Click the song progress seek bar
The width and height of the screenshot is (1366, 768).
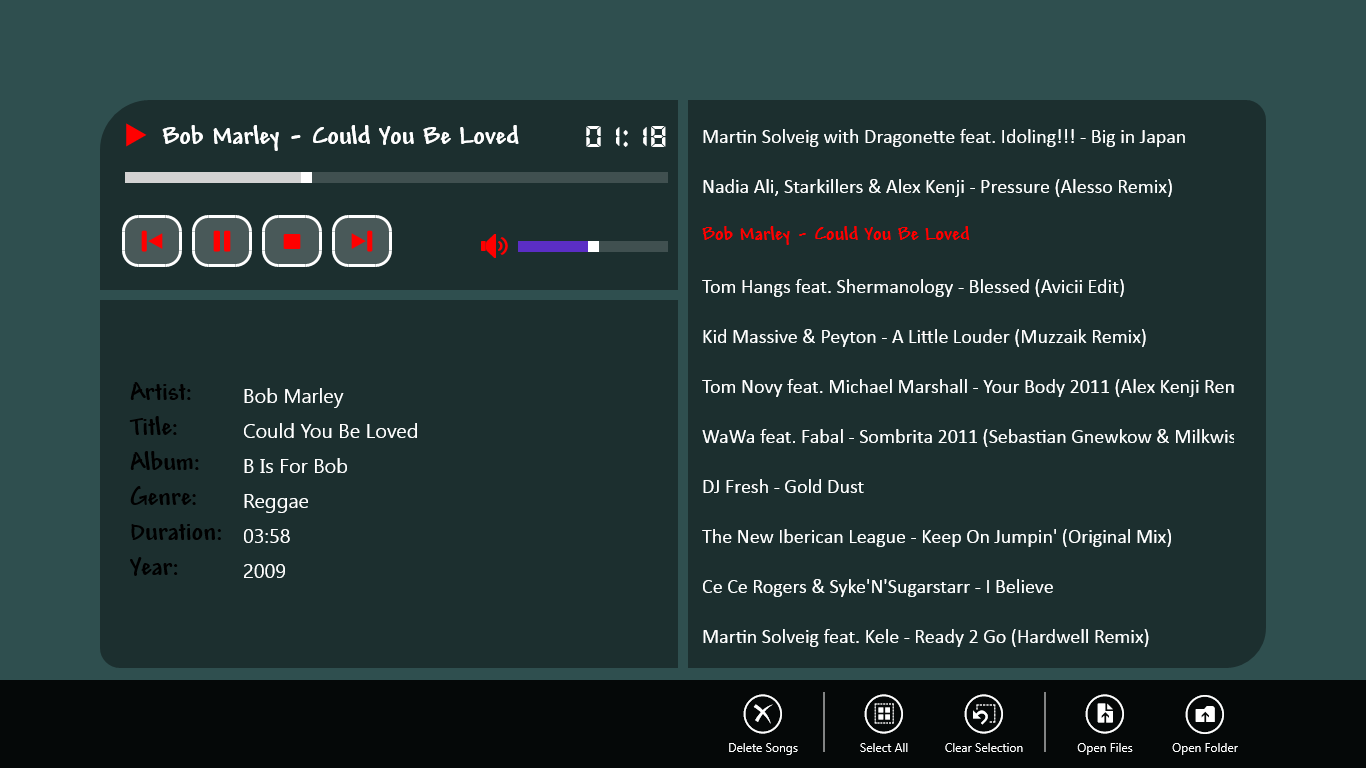click(396, 177)
